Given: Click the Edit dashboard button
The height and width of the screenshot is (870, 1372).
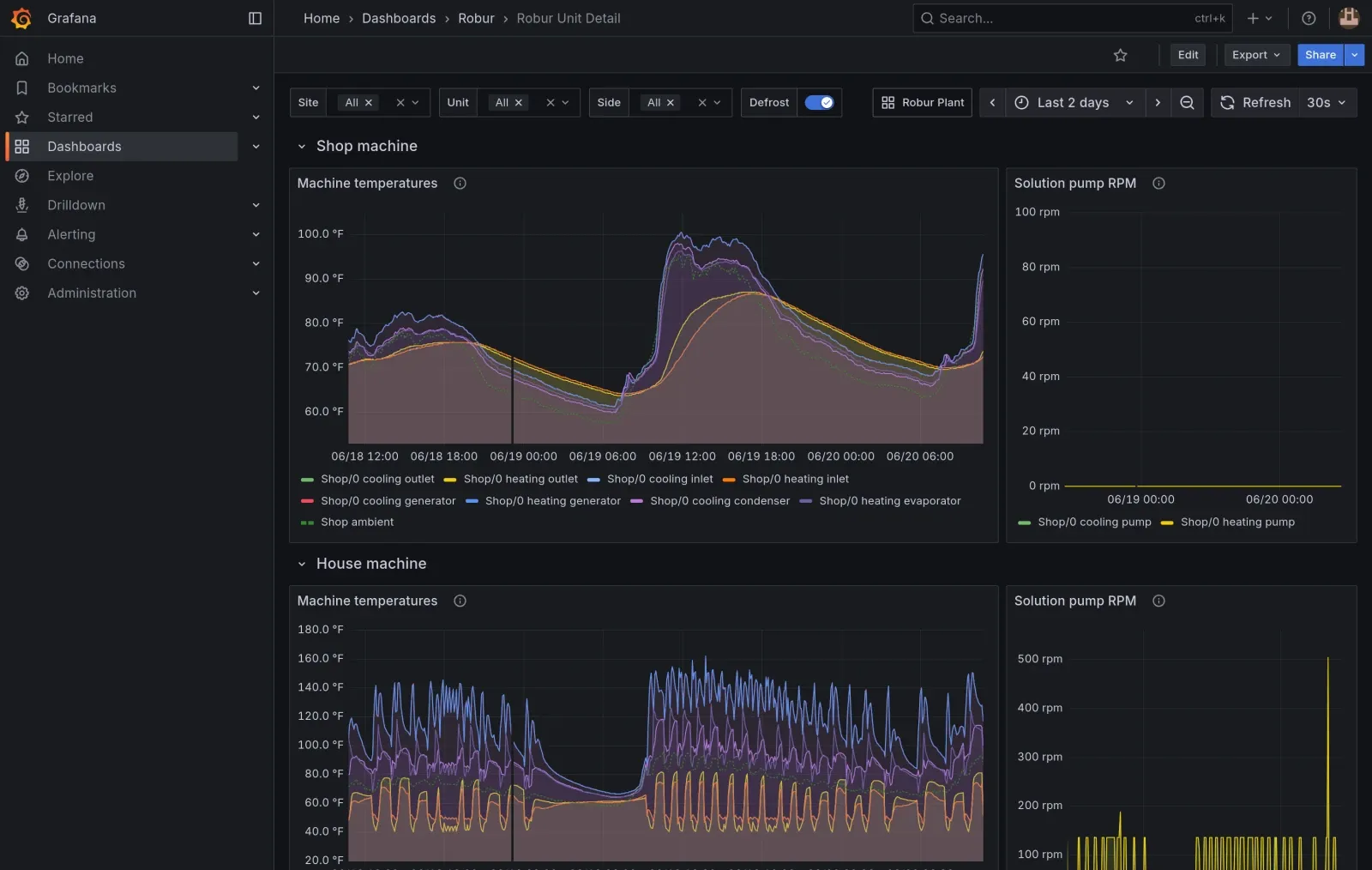Looking at the screenshot, I should pyautogui.click(x=1188, y=55).
